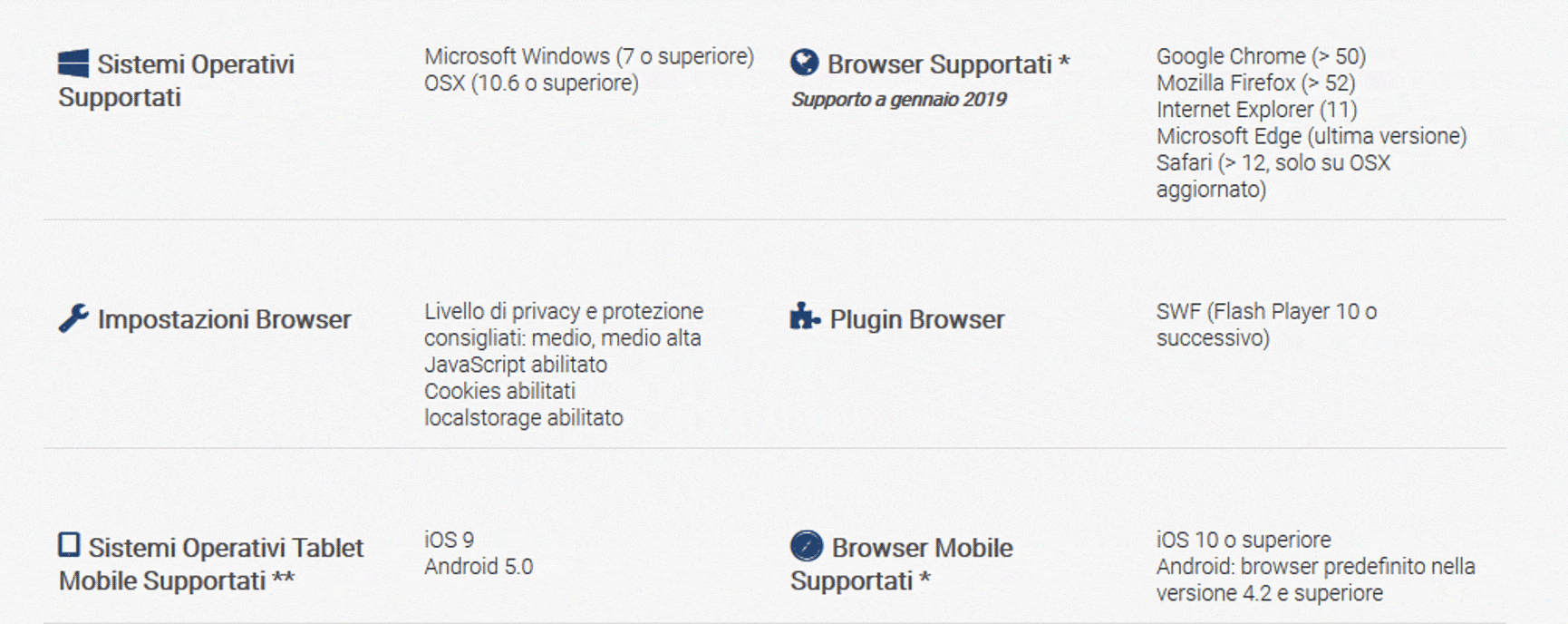Click the tablet icon beside Sistemi Operativi Tablet

pyautogui.click(x=70, y=545)
